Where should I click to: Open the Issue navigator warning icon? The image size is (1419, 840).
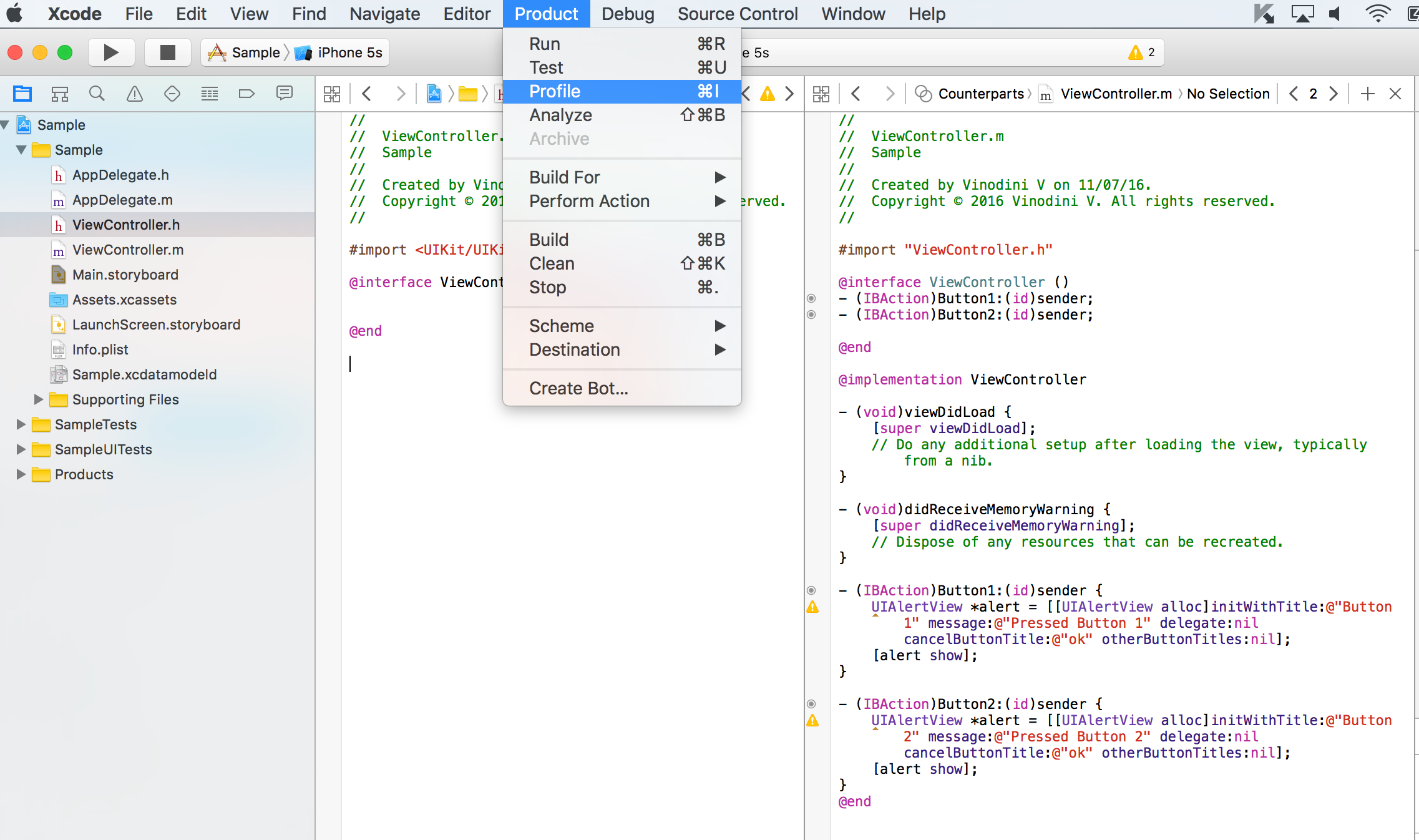coord(134,94)
